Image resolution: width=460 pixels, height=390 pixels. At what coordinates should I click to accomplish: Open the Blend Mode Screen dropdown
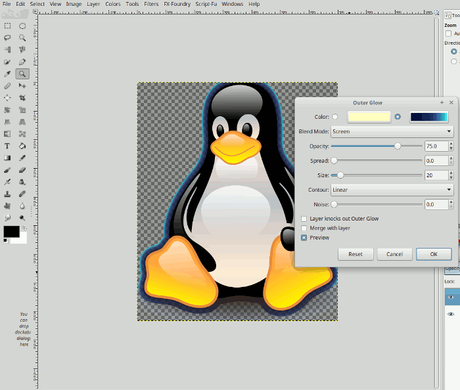(x=392, y=131)
